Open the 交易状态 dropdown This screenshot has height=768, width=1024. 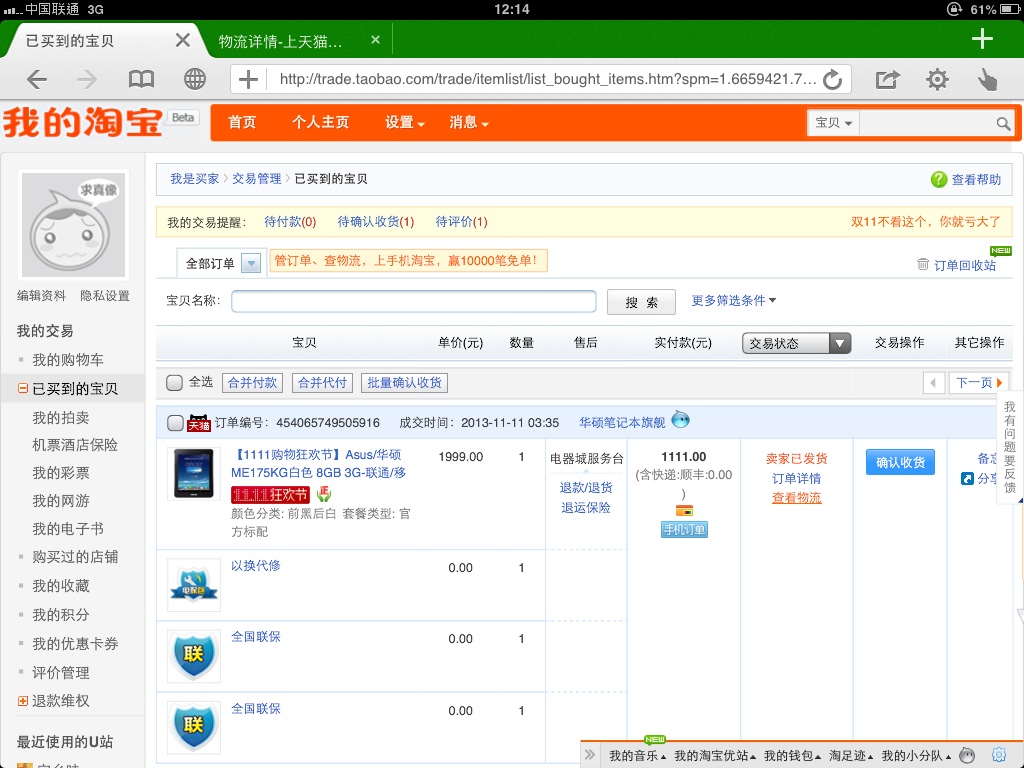[796, 344]
